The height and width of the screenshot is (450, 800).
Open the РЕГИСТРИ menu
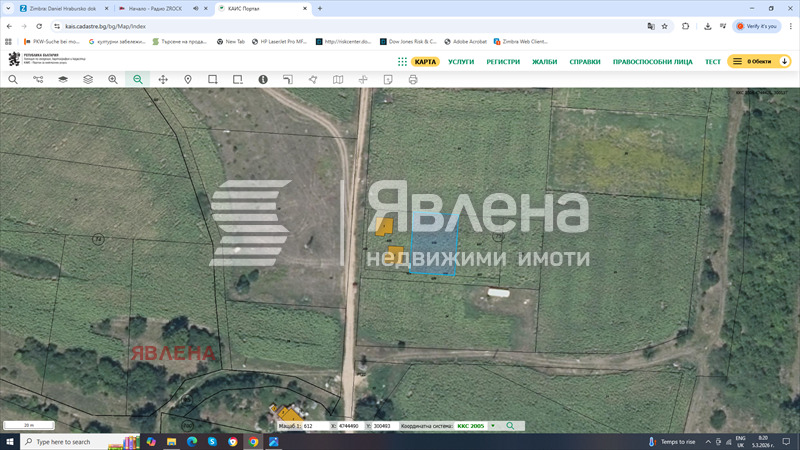pyautogui.click(x=503, y=61)
